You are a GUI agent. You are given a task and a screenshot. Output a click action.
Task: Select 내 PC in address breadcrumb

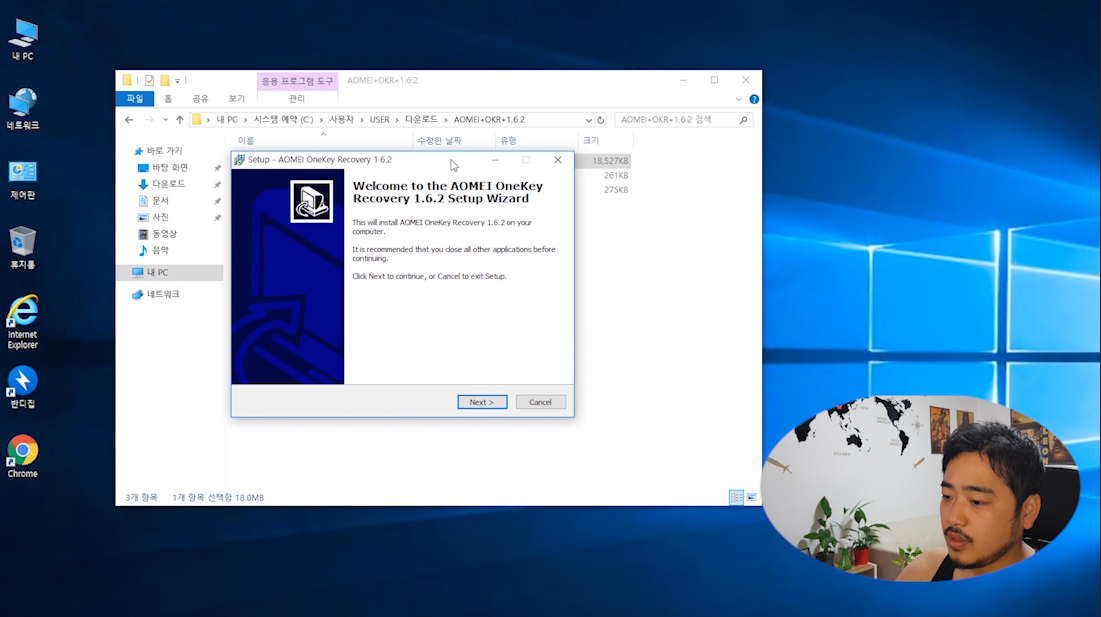227,120
